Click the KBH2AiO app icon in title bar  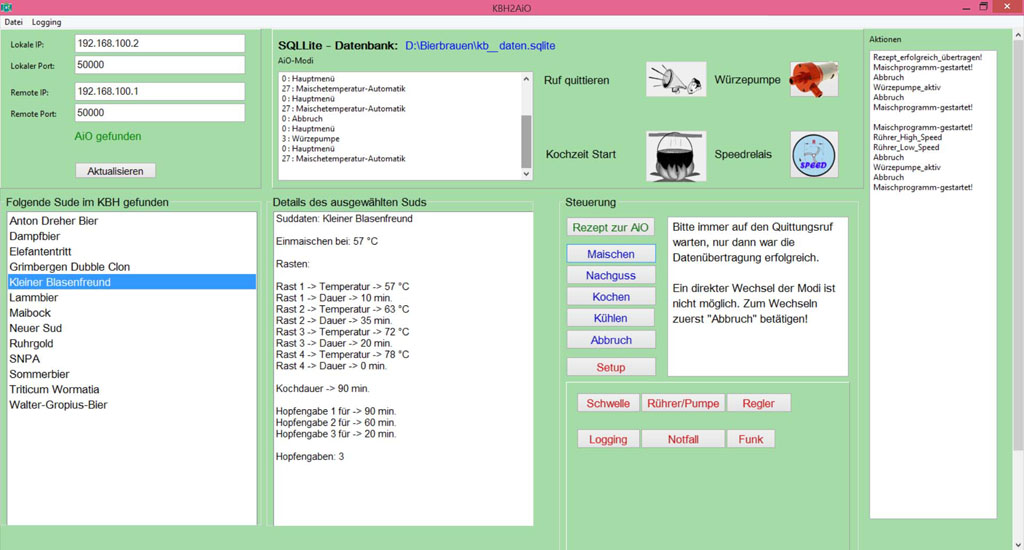pos(7,7)
